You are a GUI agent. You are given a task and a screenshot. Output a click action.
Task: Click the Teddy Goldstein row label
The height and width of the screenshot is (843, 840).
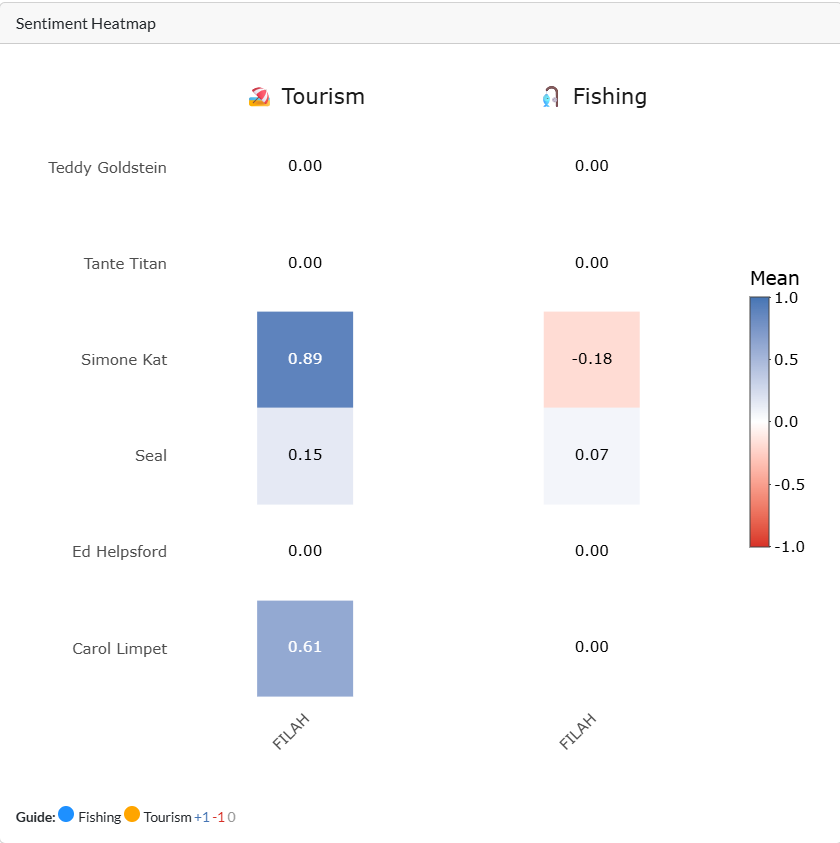pyautogui.click(x=107, y=167)
